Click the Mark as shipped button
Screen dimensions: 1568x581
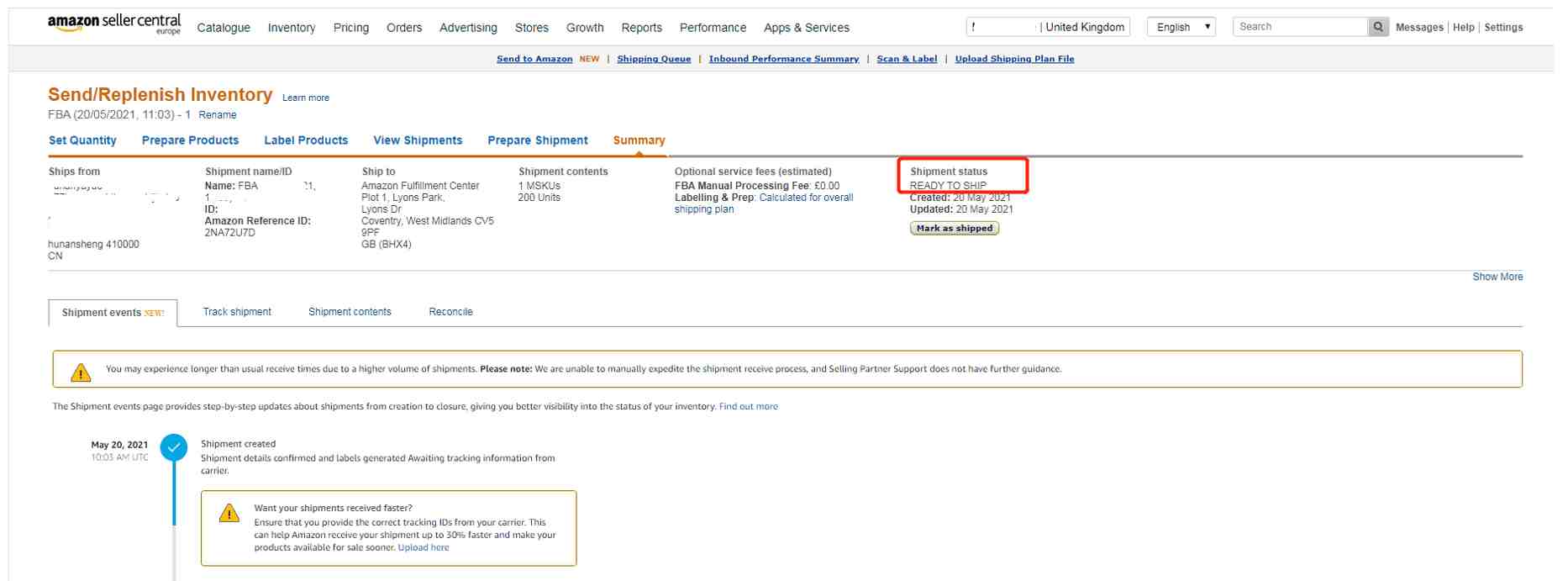[x=955, y=228]
